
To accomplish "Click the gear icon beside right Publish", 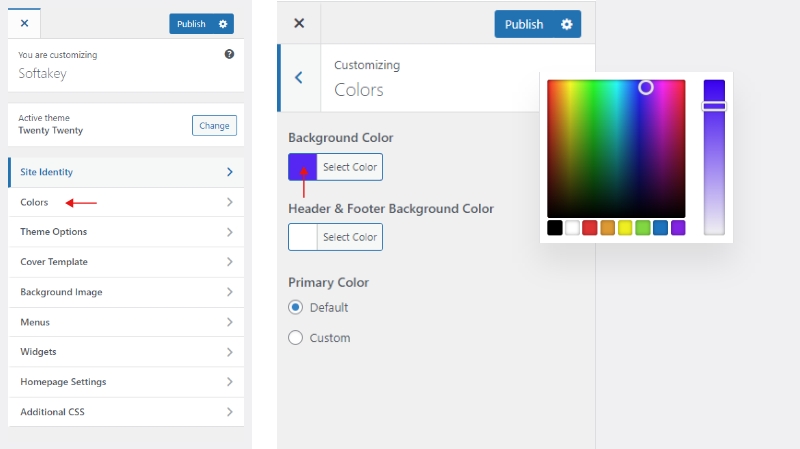I will click(567, 24).
